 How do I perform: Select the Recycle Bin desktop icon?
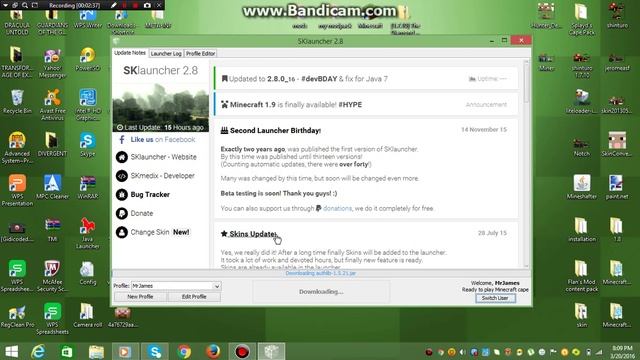pos(17,102)
